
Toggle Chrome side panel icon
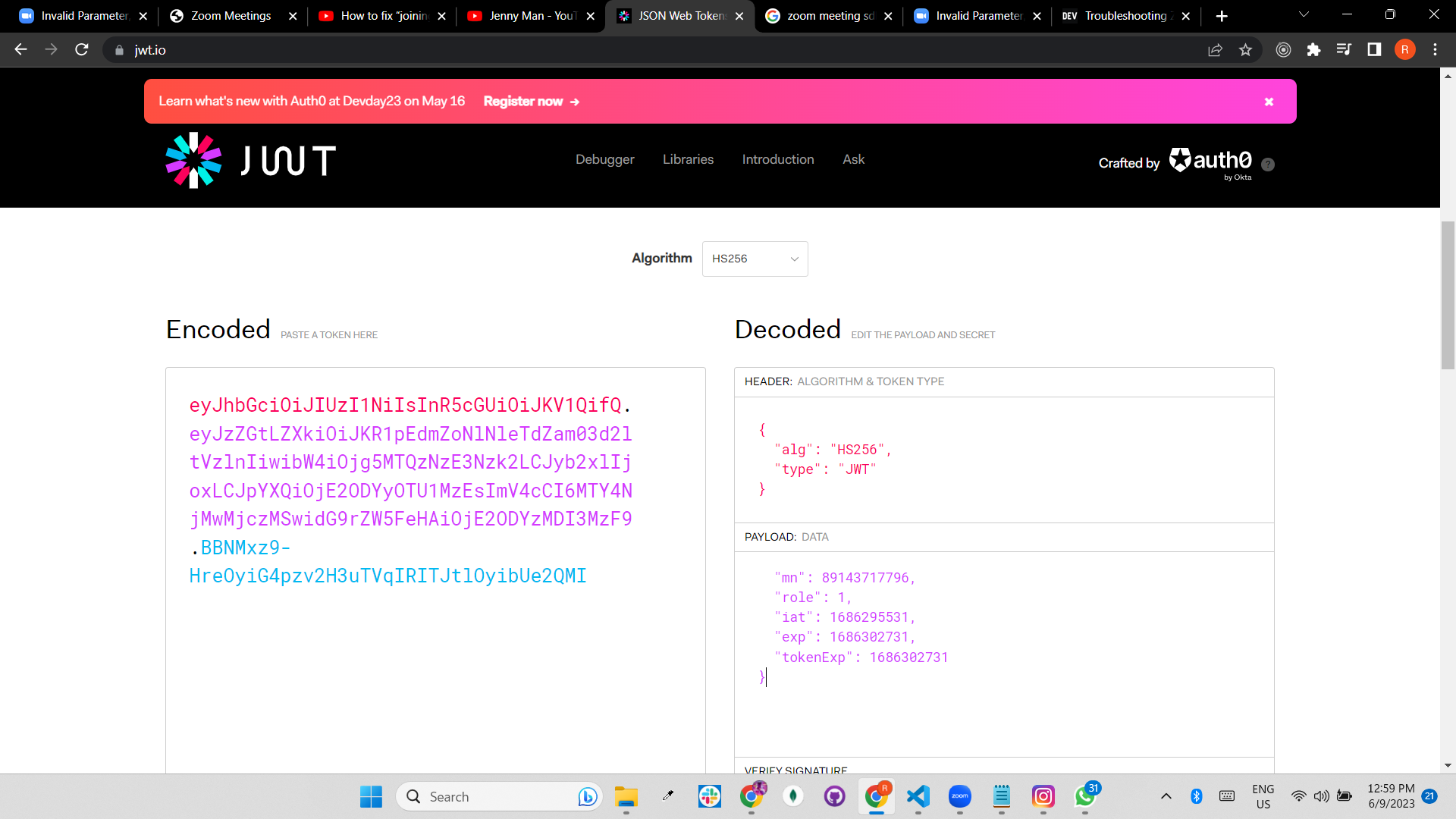tap(1374, 50)
